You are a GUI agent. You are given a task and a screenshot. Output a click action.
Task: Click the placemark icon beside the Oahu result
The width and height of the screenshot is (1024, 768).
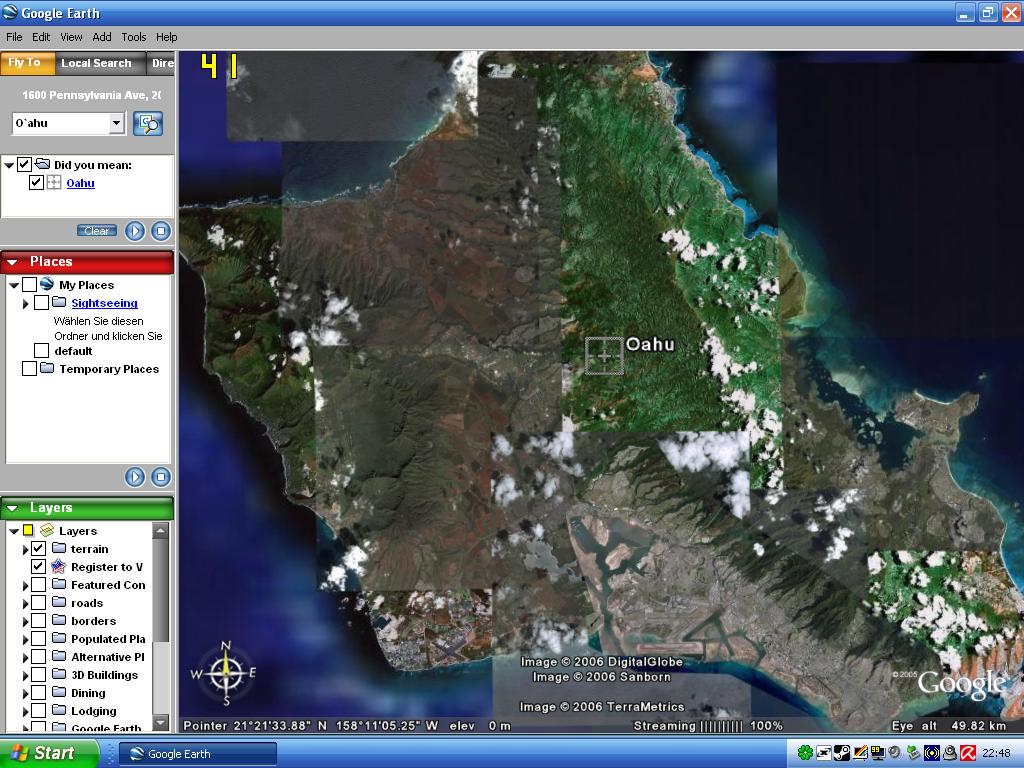coord(54,182)
